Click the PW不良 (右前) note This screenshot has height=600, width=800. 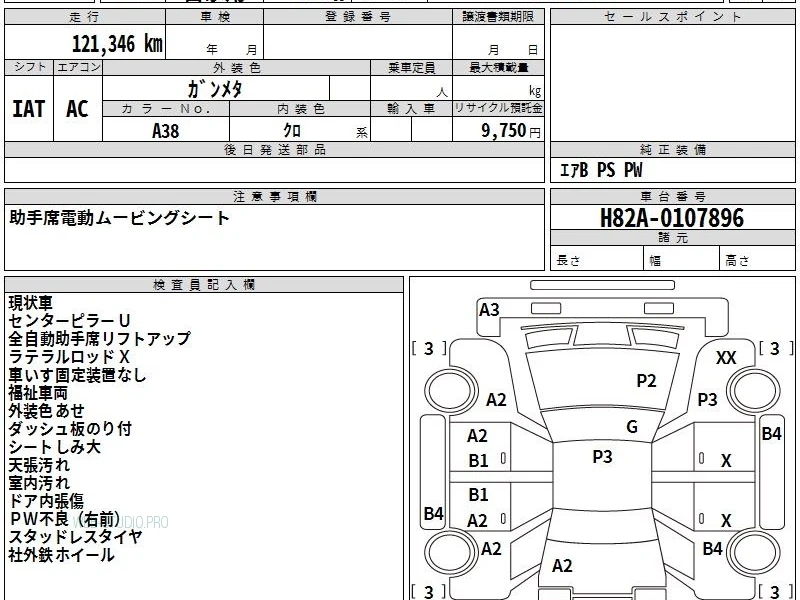tap(65, 519)
